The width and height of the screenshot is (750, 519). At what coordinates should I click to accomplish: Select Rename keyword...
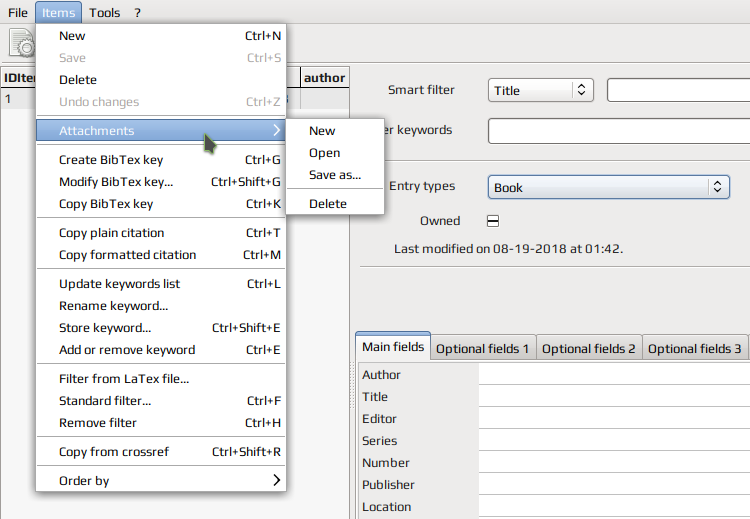161,306
